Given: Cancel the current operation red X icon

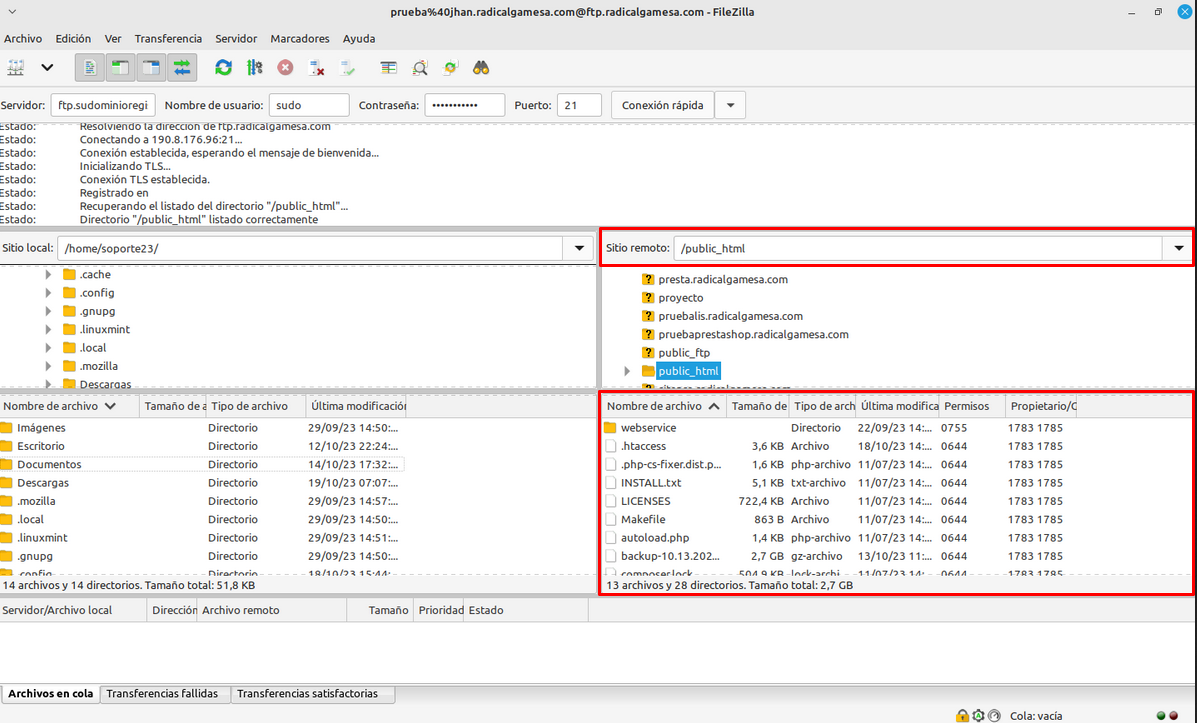Looking at the screenshot, I should 285,68.
